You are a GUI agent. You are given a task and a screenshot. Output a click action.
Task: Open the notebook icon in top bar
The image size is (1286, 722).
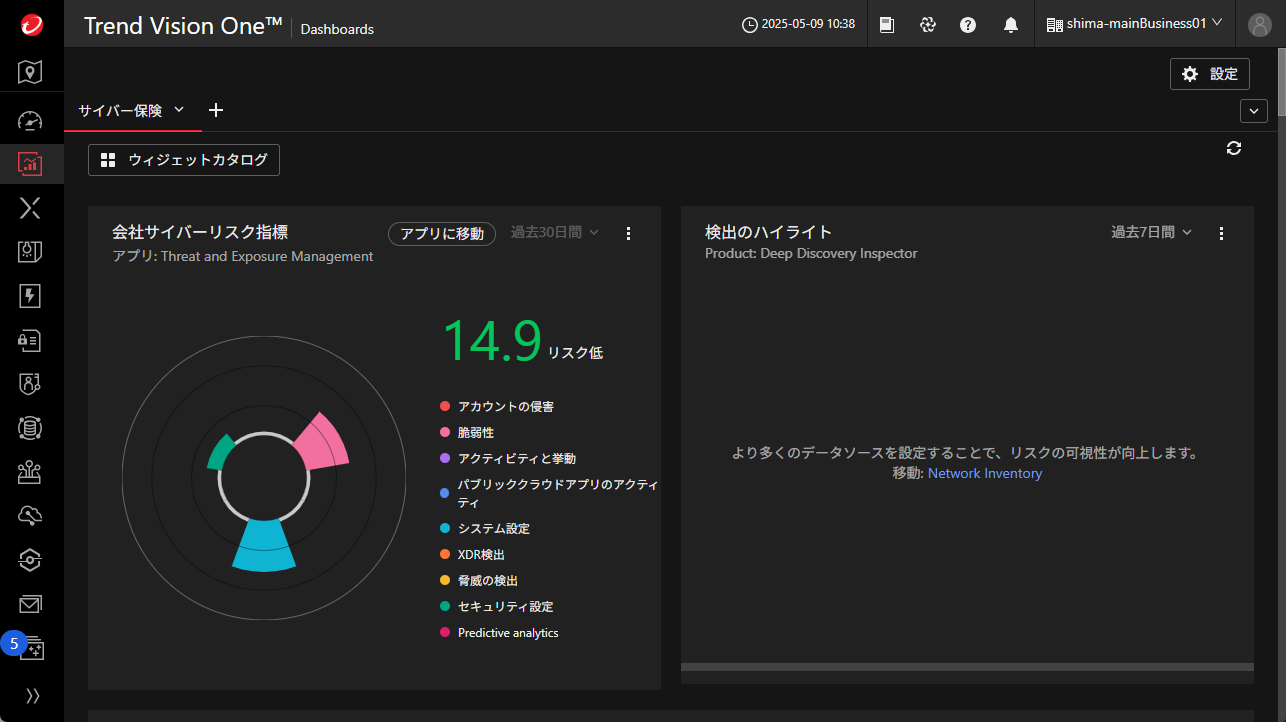click(x=887, y=24)
